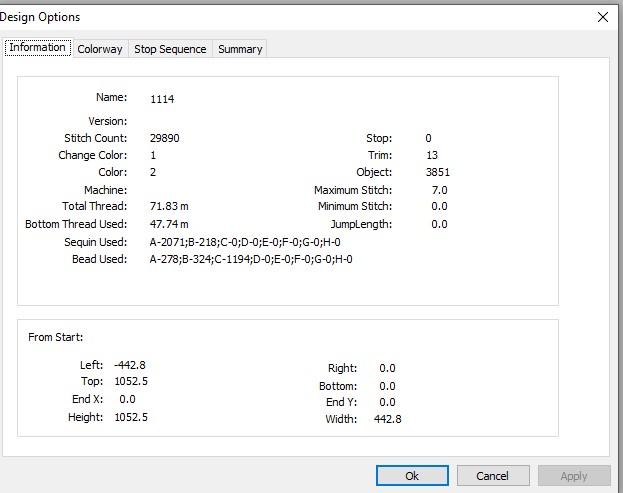Click the Machine label

(105, 190)
